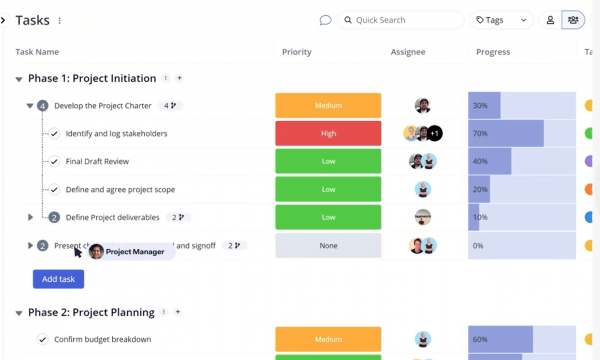Adjust the 70% progress bar
600x360 pixels.
pos(522,133)
